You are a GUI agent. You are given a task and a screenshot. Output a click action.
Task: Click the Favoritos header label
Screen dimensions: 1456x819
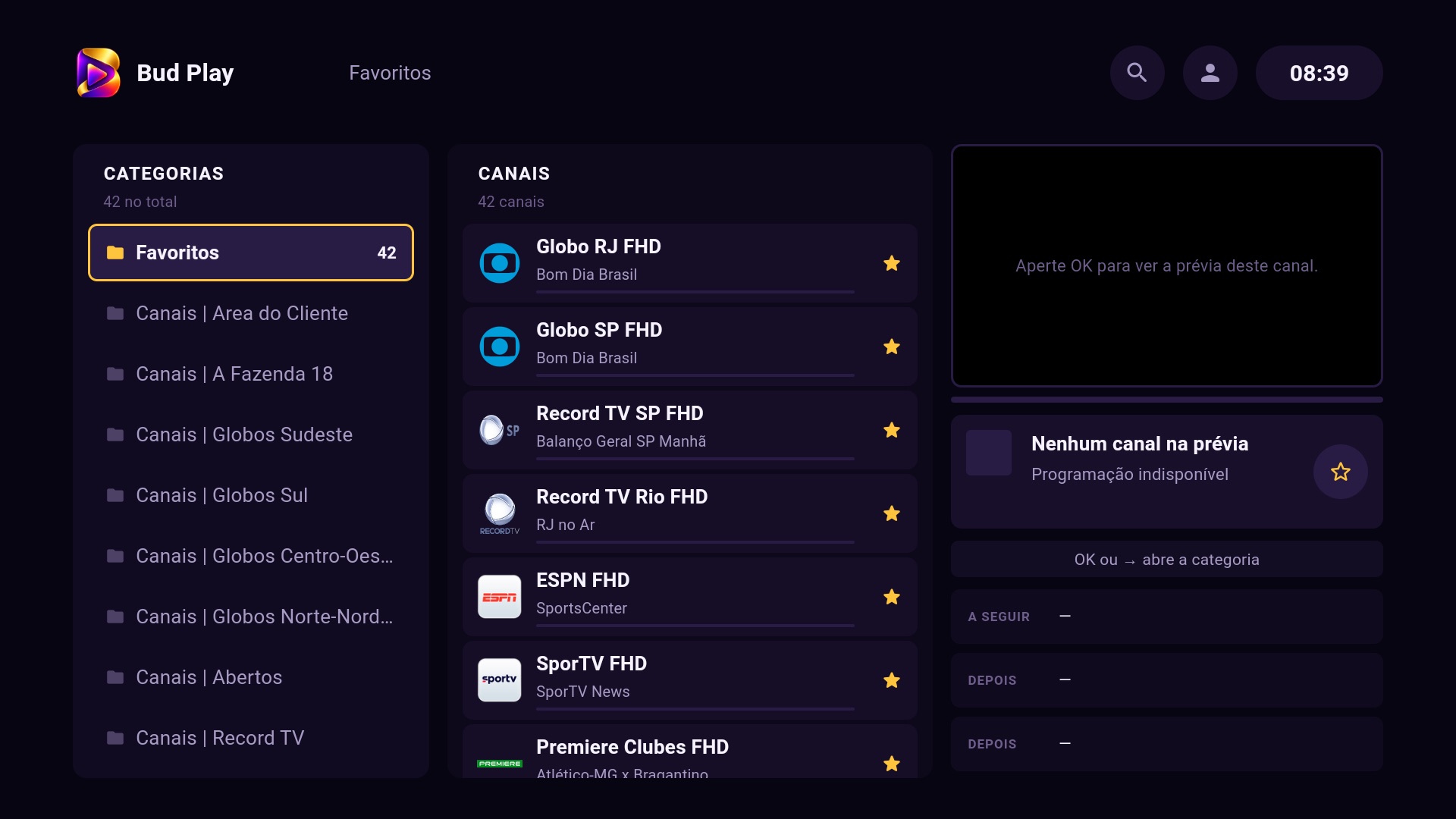click(390, 73)
